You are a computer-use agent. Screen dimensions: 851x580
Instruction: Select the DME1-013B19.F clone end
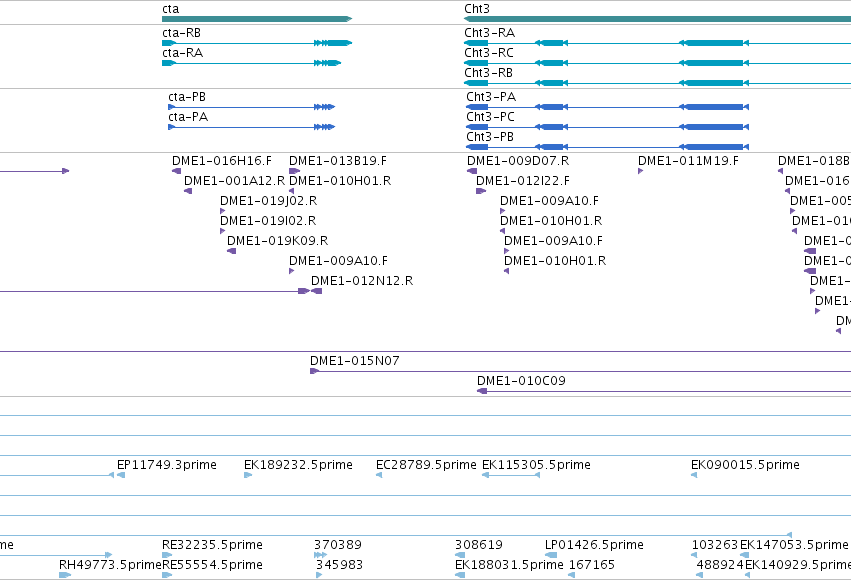pyautogui.click(x=294, y=171)
